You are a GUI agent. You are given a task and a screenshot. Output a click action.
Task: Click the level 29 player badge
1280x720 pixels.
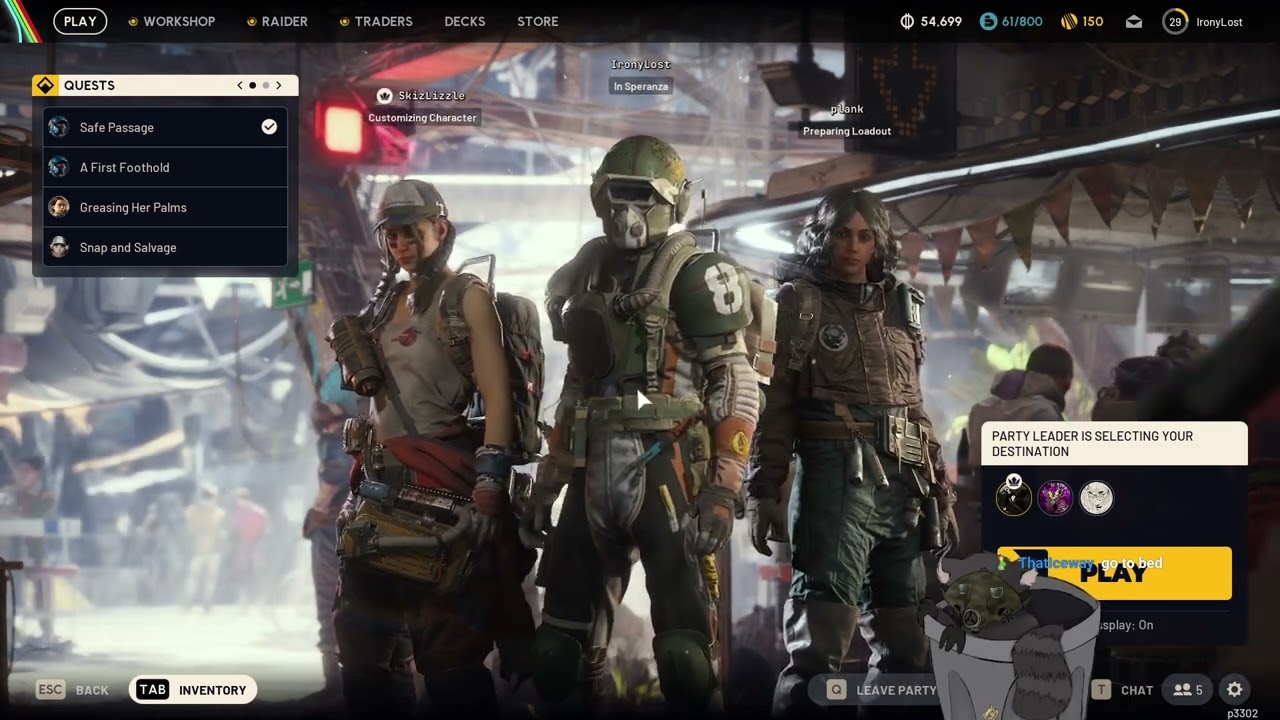pyautogui.click(x=1175, y=21)
